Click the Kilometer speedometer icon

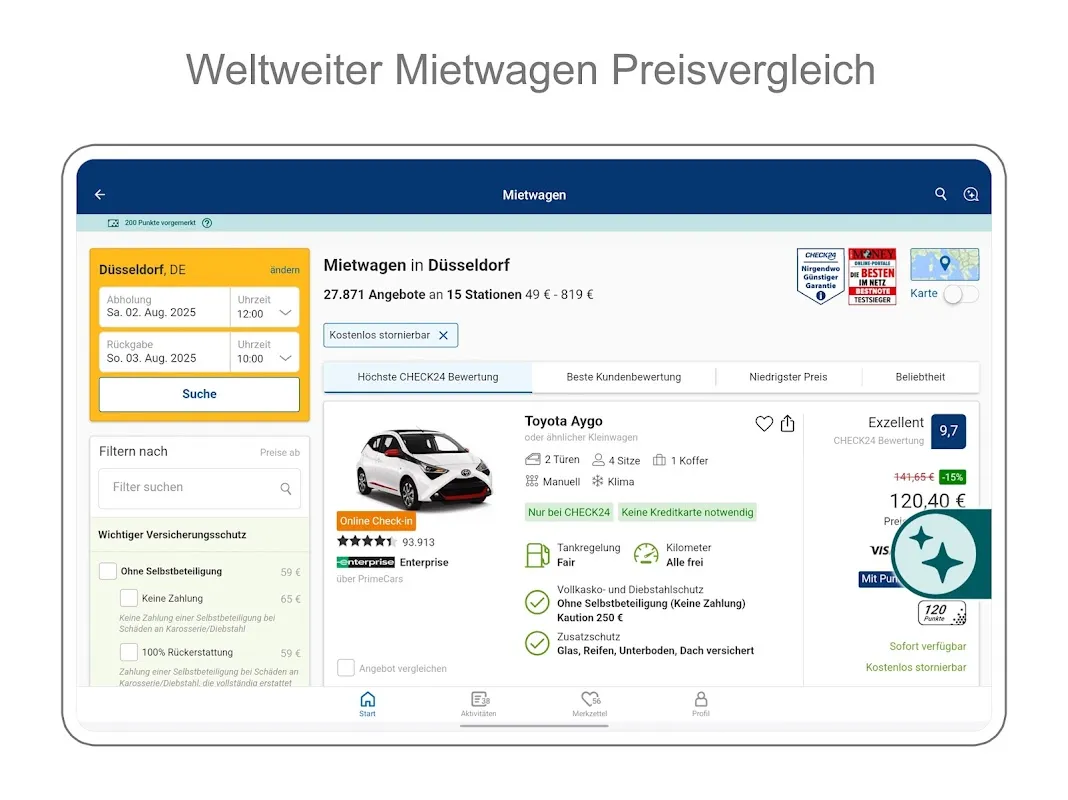[x=646, y=554]
